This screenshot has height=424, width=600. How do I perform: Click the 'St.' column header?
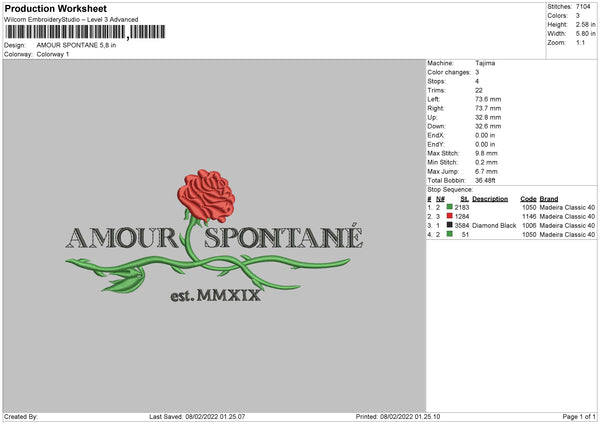click(465, 199)
